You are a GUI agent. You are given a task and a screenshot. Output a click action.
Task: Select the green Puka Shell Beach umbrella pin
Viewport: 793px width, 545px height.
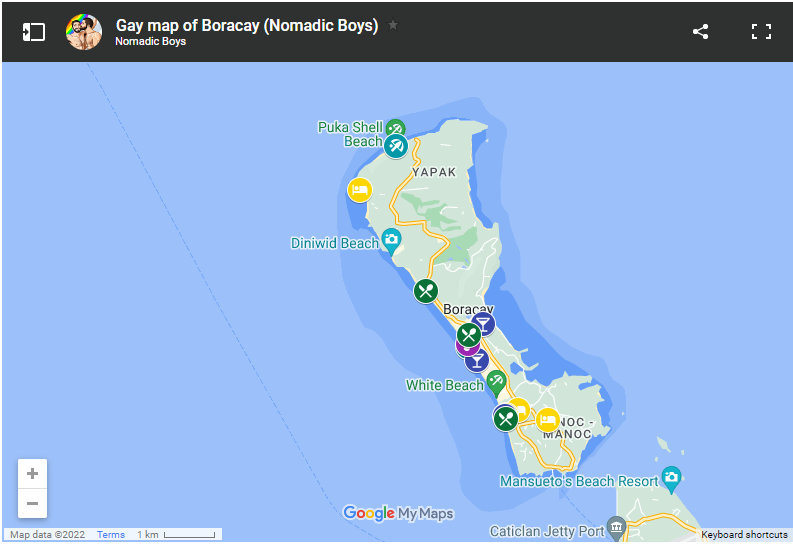click(396, 126)
